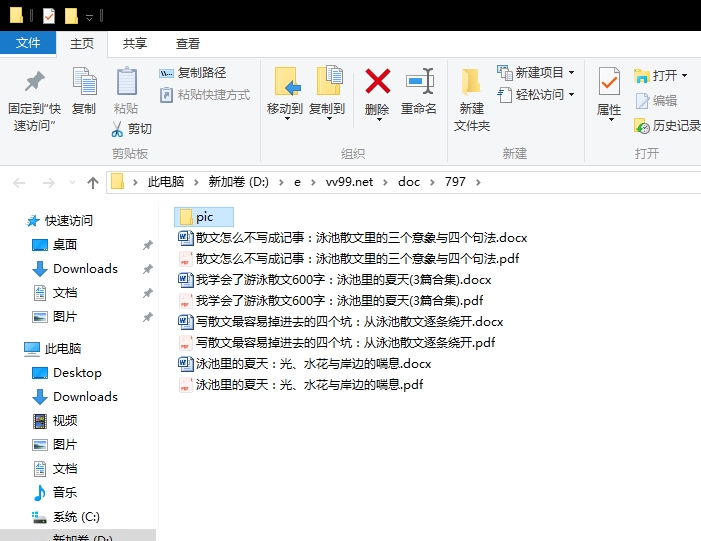Image resolution: width=701 pixels, height=541 pixels.
Task: Cut selected item with scissors icon
Action: click(131, 129)
